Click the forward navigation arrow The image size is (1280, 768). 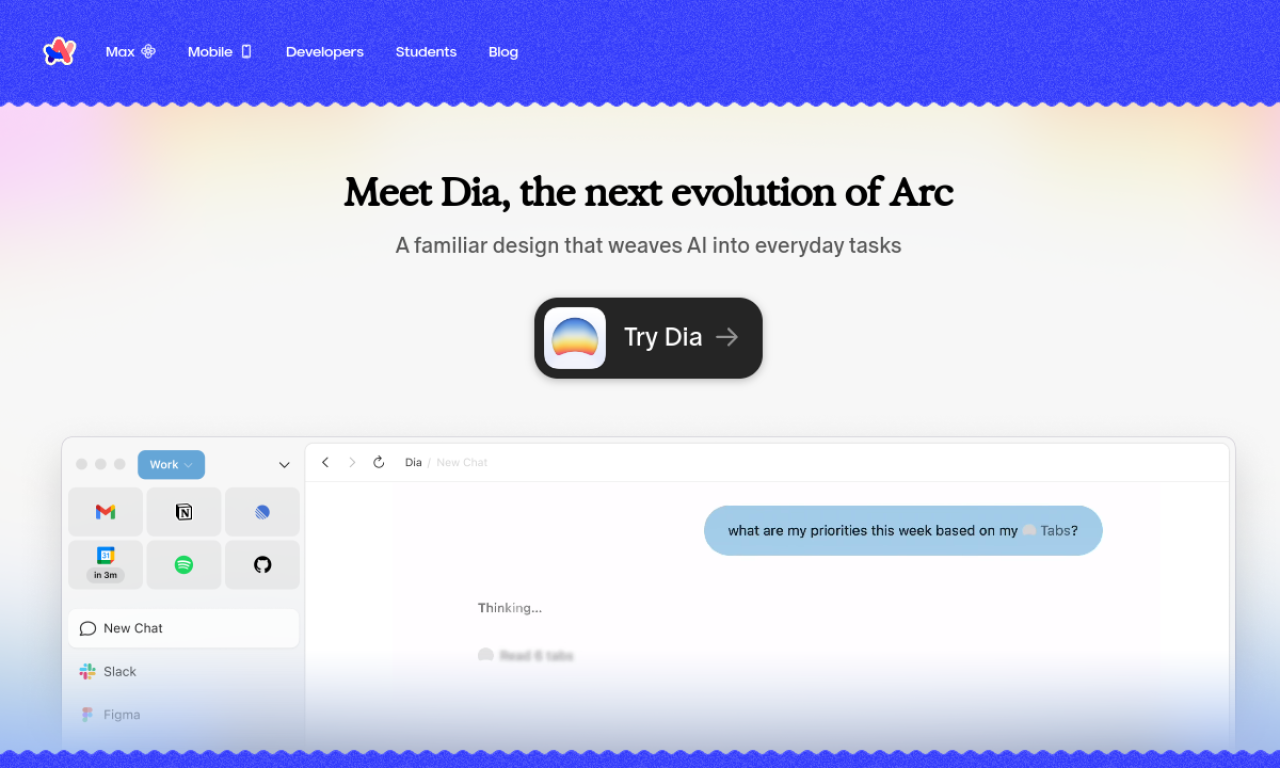(x=352, y=462)
